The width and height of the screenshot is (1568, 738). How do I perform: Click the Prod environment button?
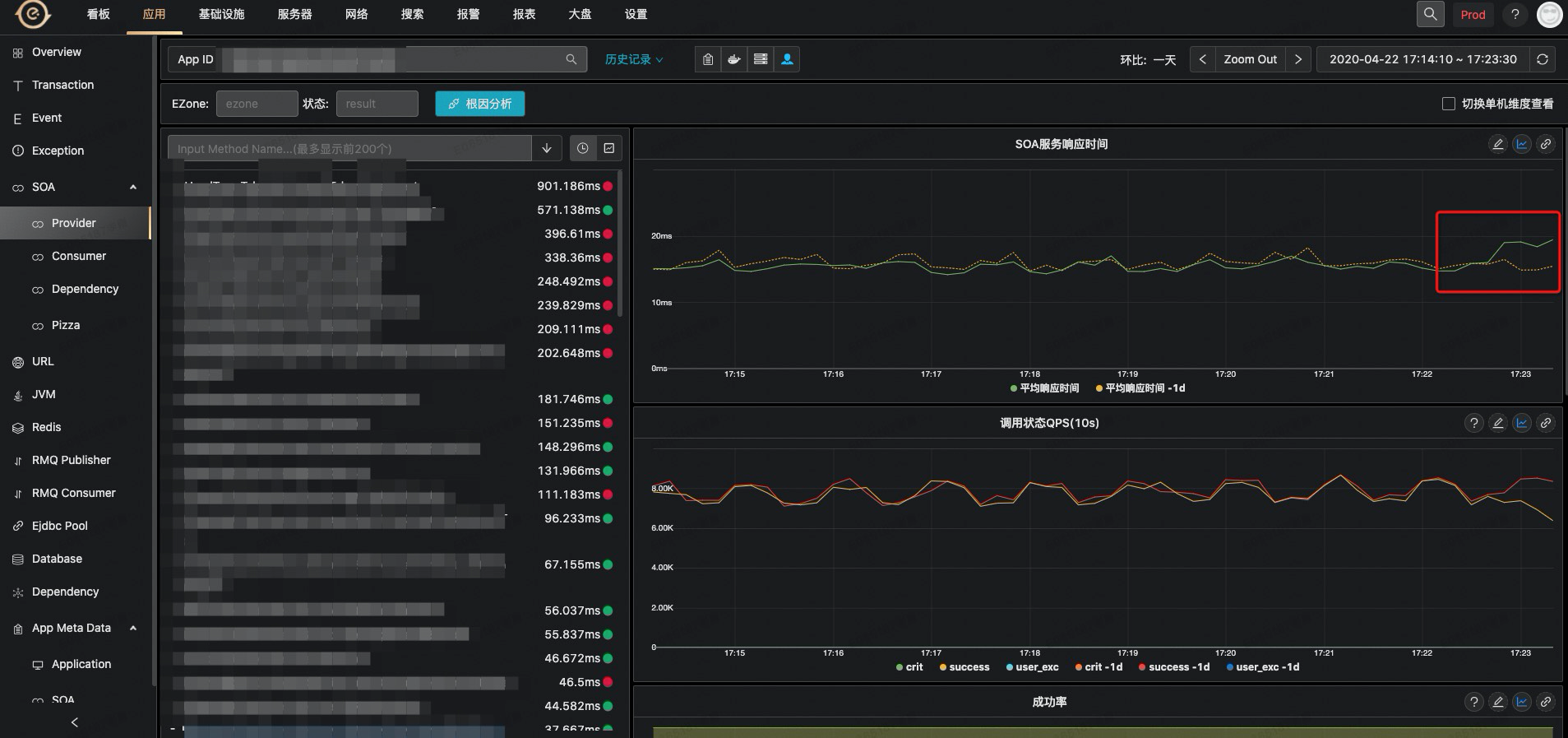pyautogui.click(x=1473, y=14)
